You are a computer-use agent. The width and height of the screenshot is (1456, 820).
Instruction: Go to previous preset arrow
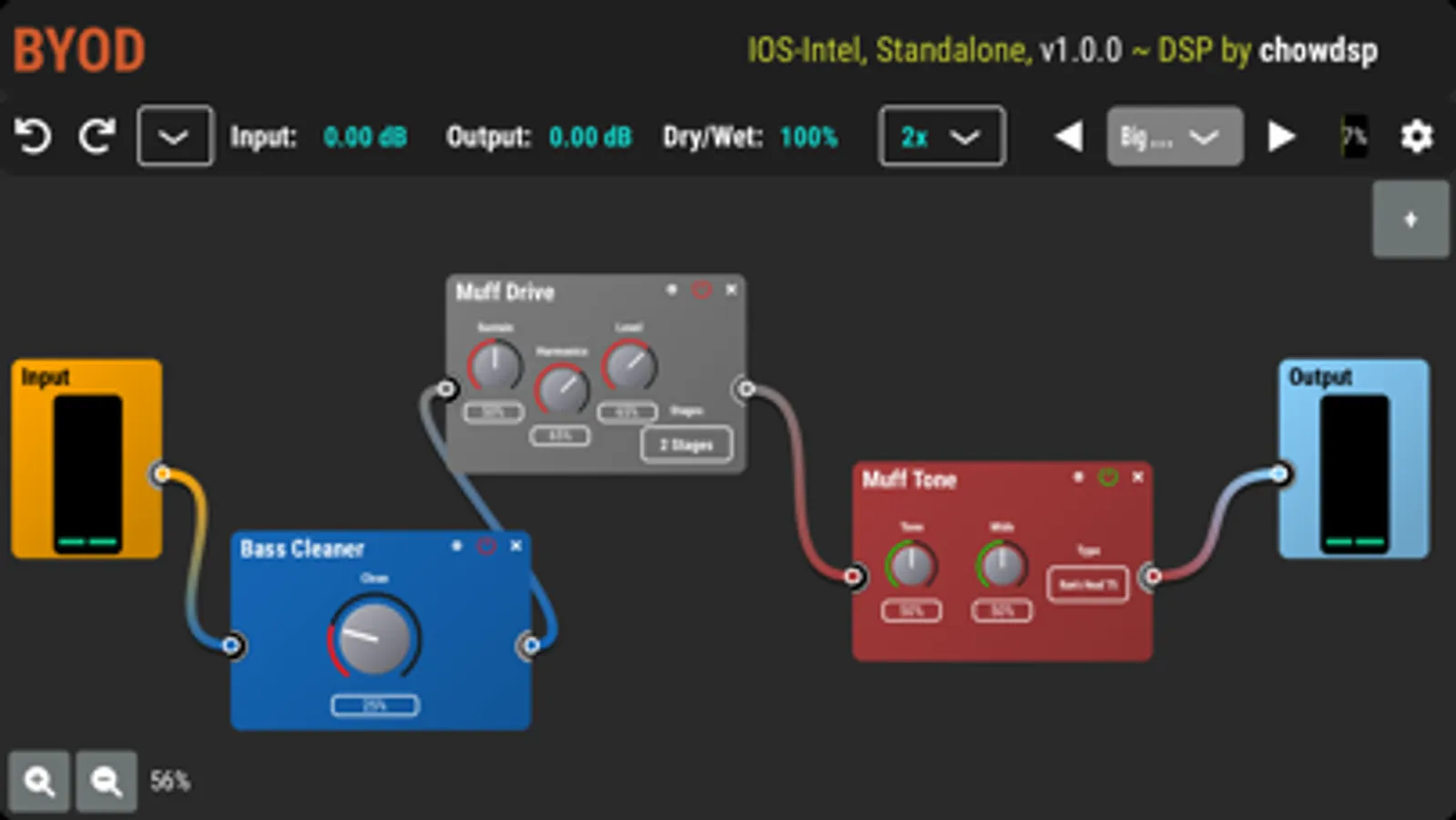[x=1068, y=137]
